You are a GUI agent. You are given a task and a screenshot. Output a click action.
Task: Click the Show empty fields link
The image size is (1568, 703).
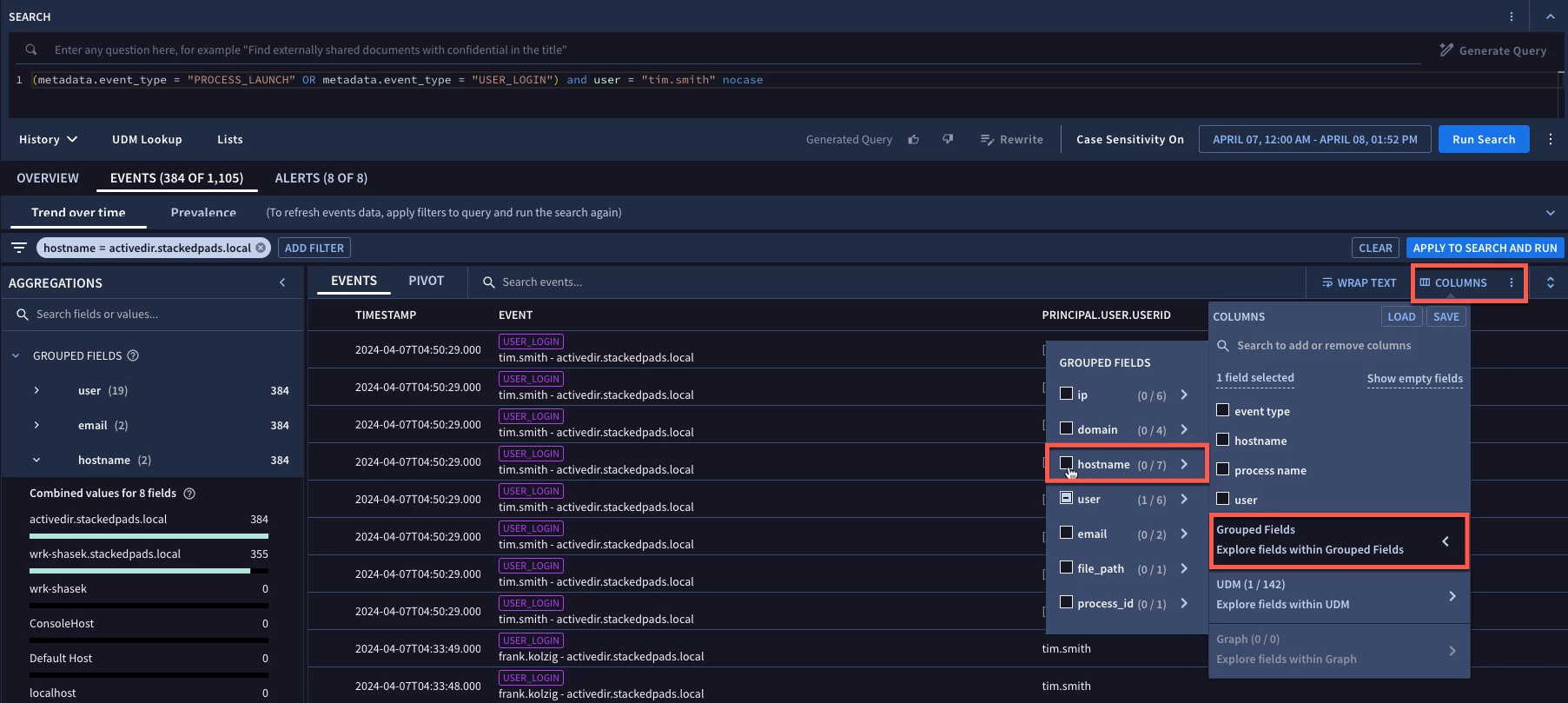point(1415,378)
